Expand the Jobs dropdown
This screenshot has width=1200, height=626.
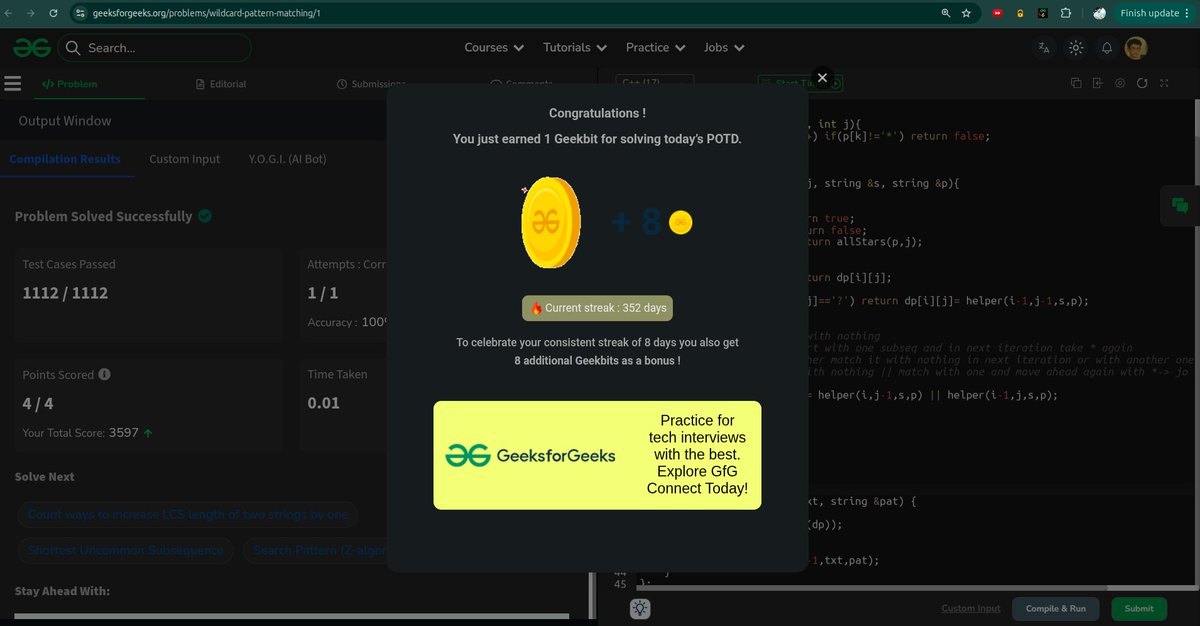[x=723, y=47]
